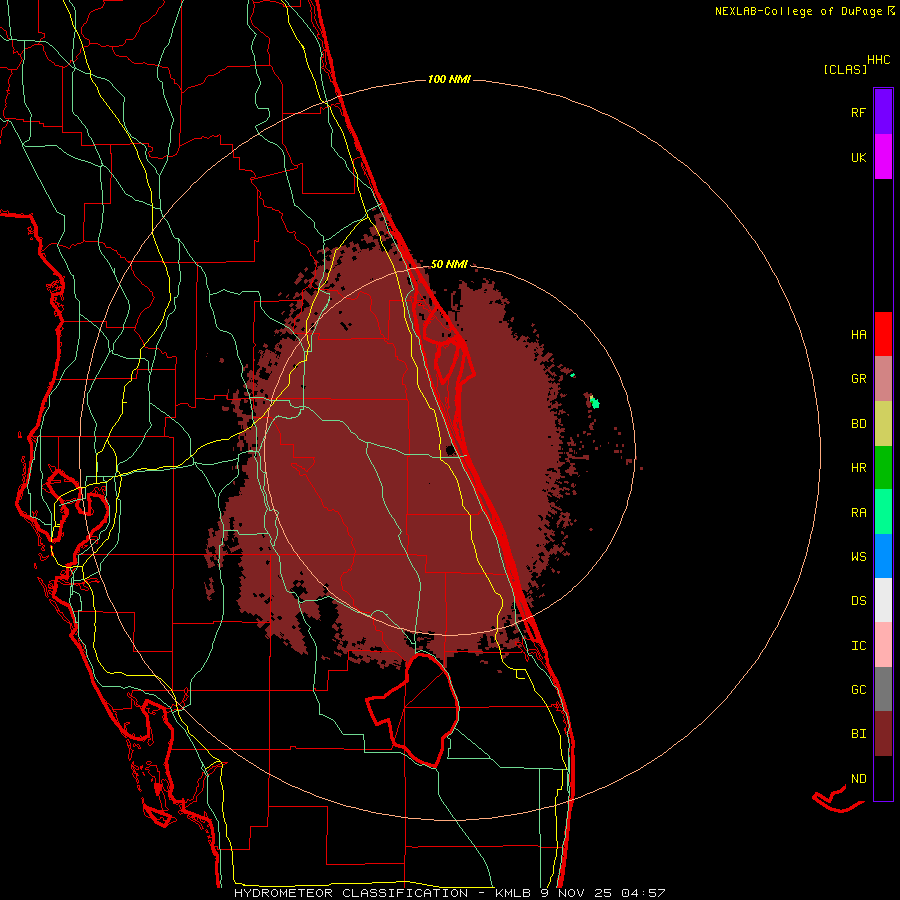Click the HA red legend swatch
Image resolution: width=900 pixels, height=900 pixels.
(883, 334)
